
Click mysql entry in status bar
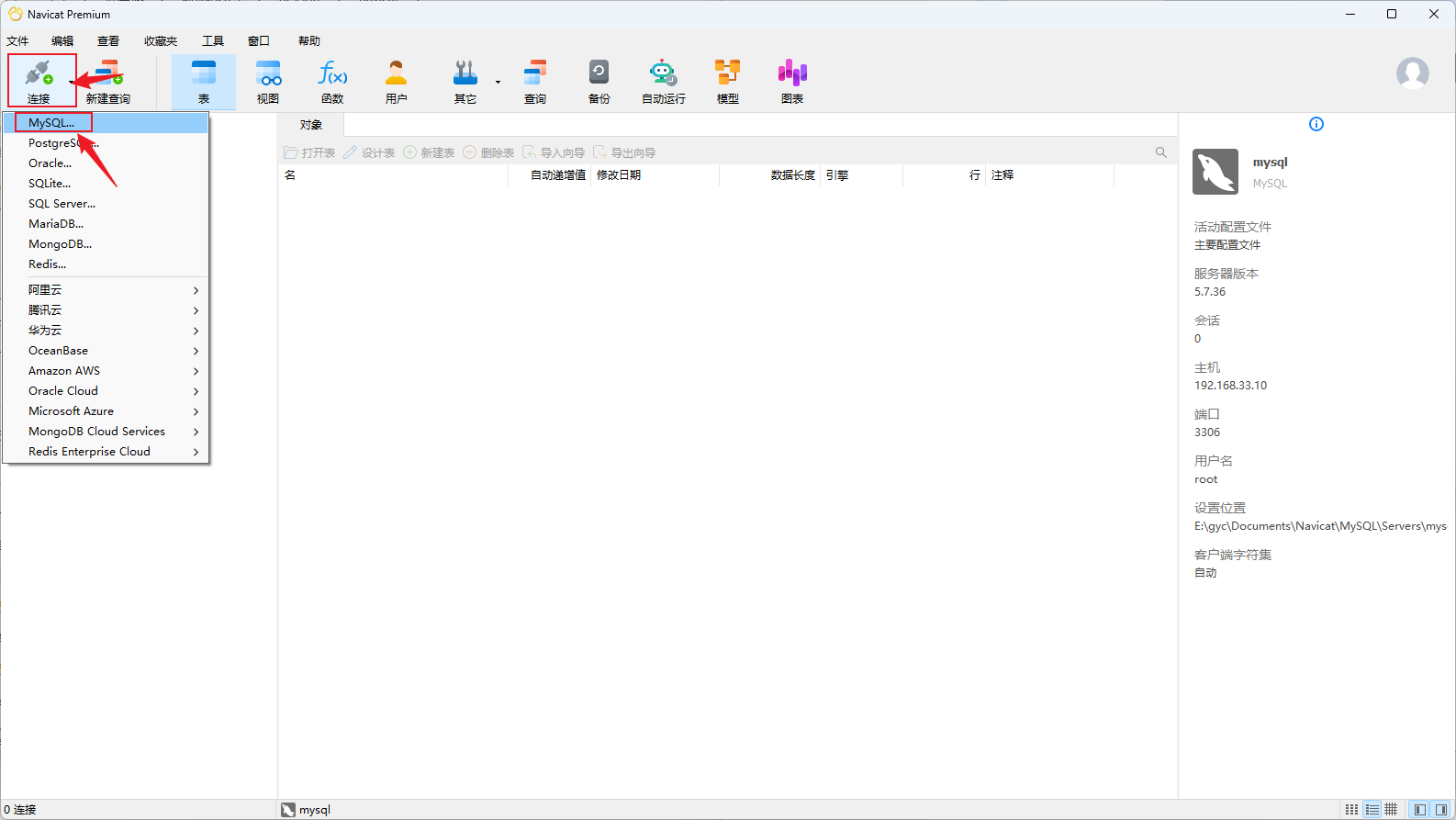(306, 810)
